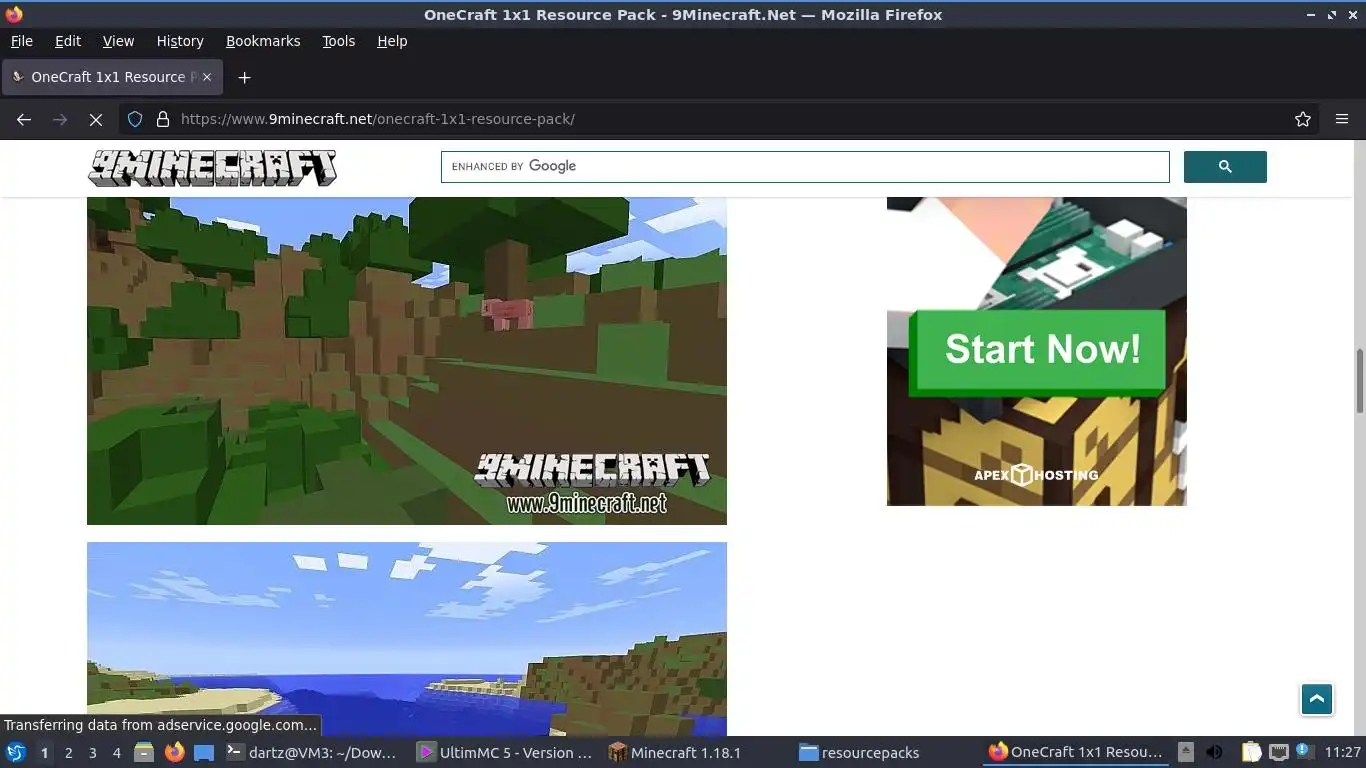
Task: Open clipboard manager tray icon
Action: pos(1252,752)
